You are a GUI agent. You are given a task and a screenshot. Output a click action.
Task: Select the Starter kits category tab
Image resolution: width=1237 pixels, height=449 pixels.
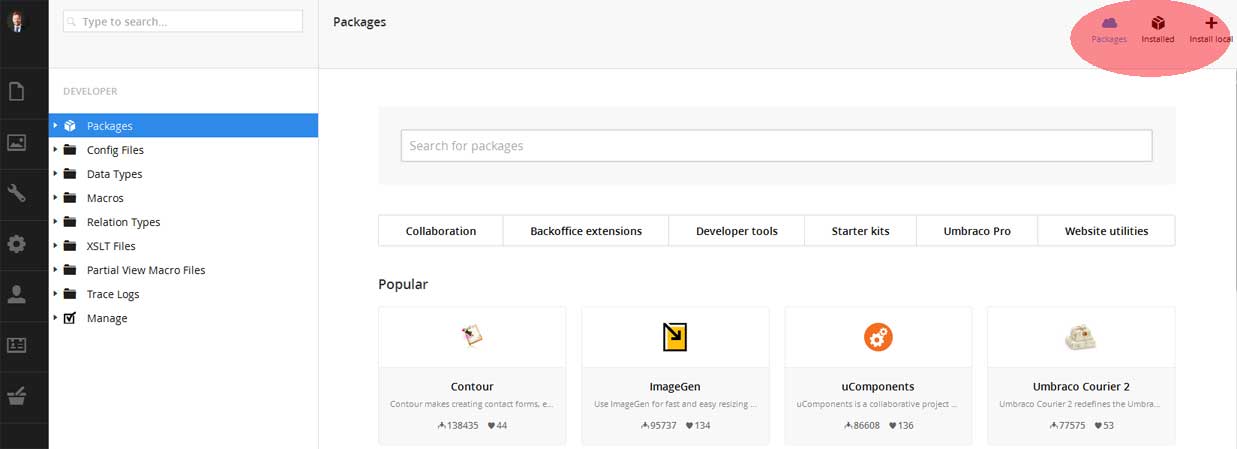coord(861,230)
